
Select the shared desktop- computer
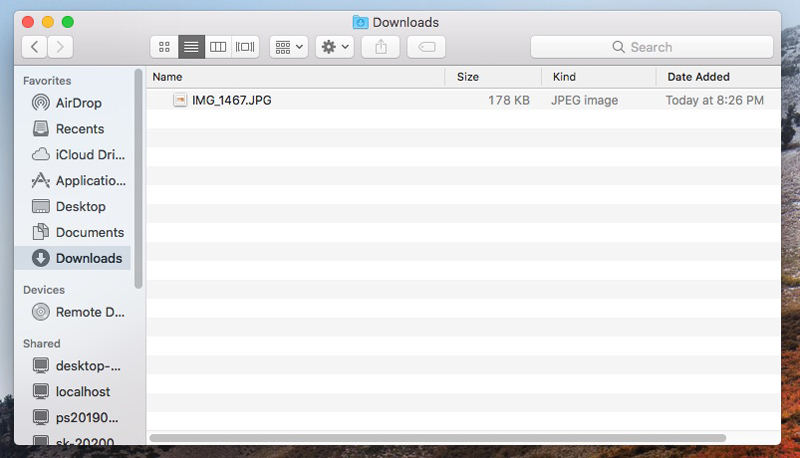pos(72,366)
